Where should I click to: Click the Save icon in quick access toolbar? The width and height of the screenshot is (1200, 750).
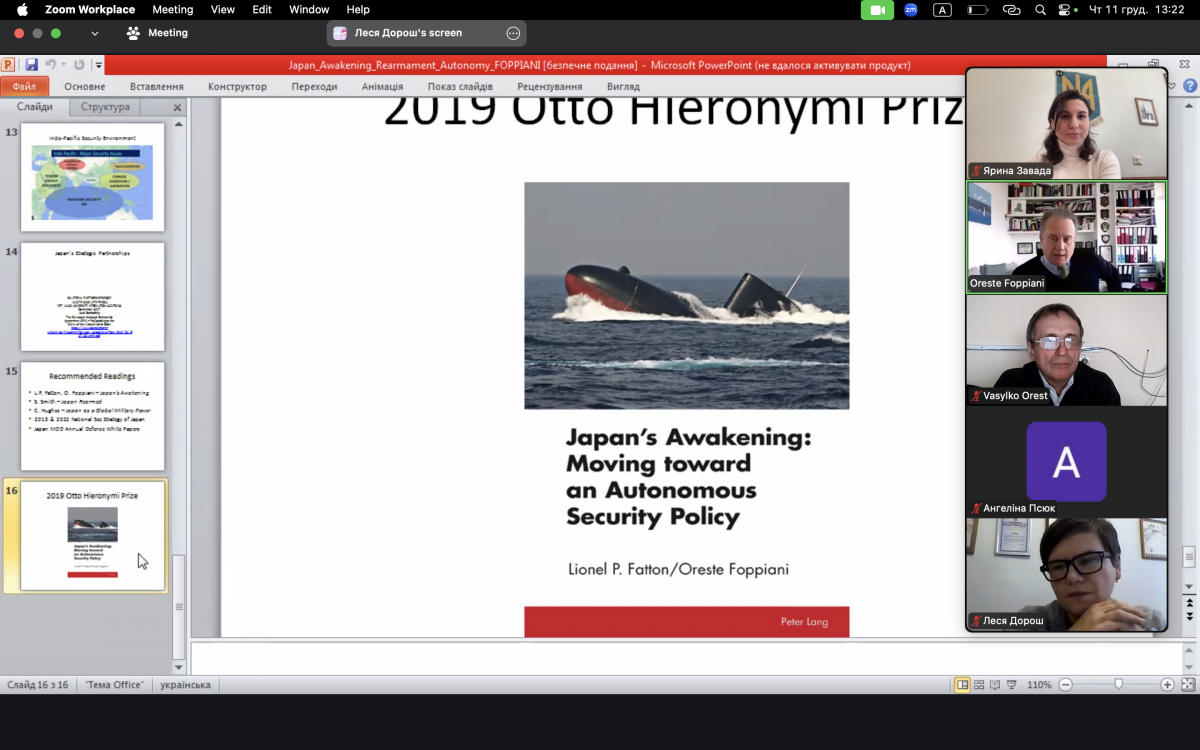tap(32, 65)
